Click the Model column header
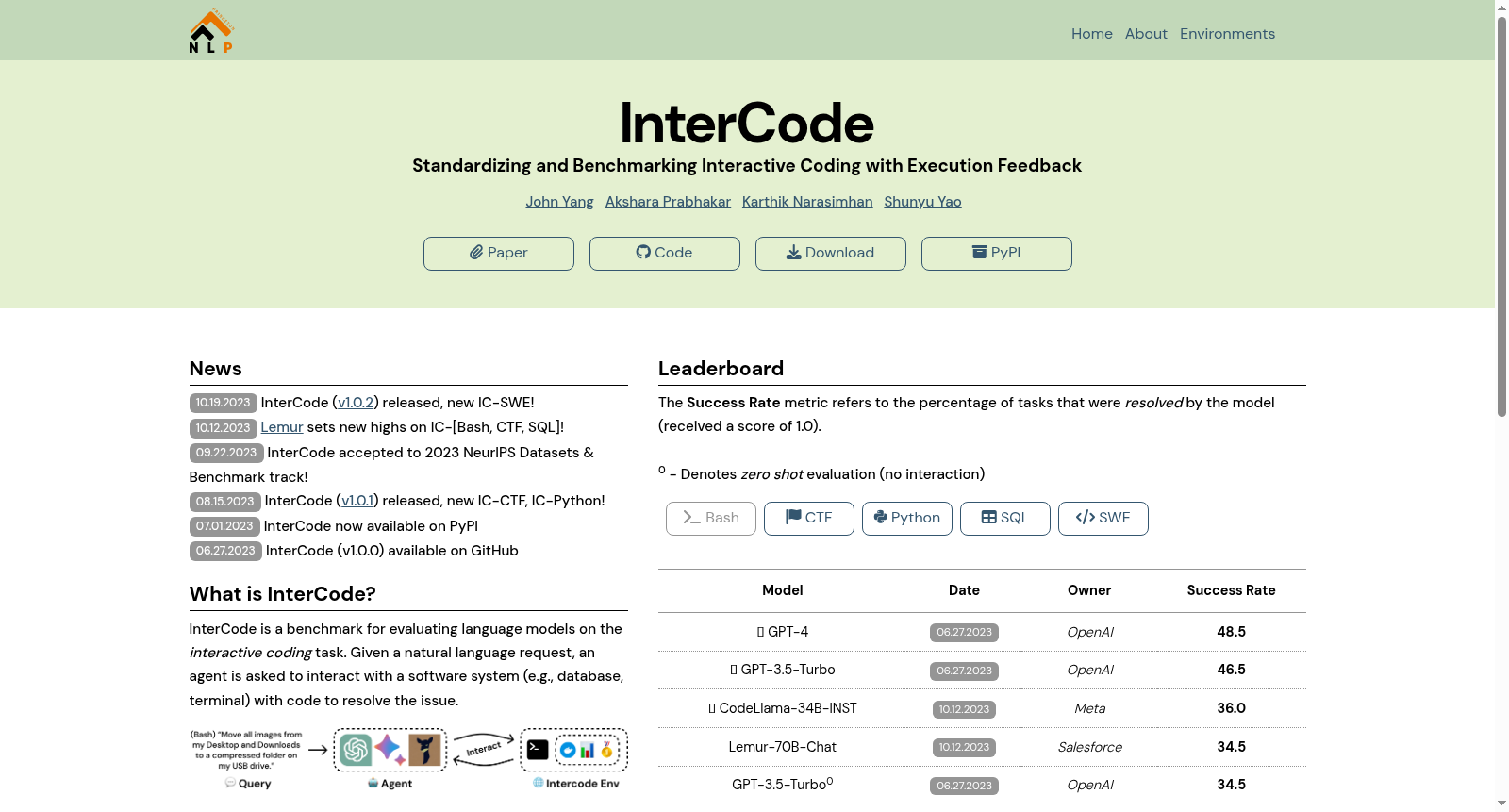Image resolution: width=1509 pixels, height=812 pixels. 783,590
